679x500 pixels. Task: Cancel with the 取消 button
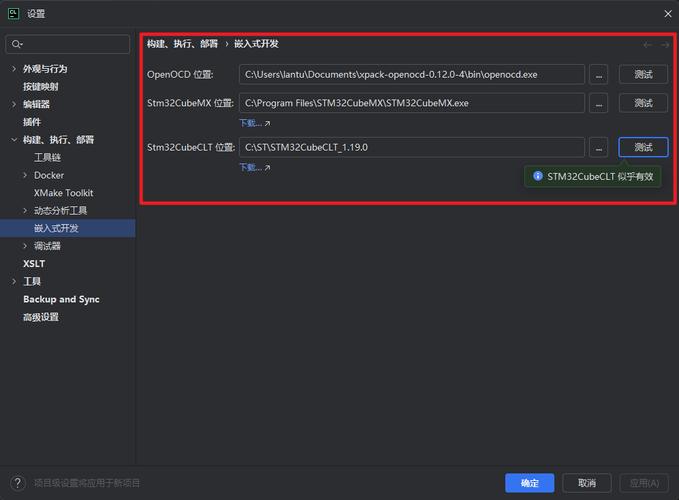click(x=587, y=483)
